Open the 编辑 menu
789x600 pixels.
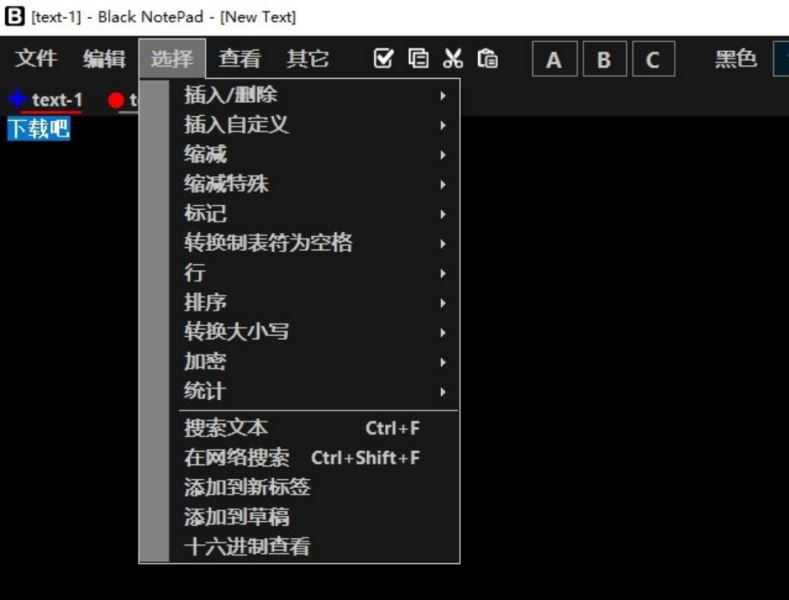click(x=104, y=58)
